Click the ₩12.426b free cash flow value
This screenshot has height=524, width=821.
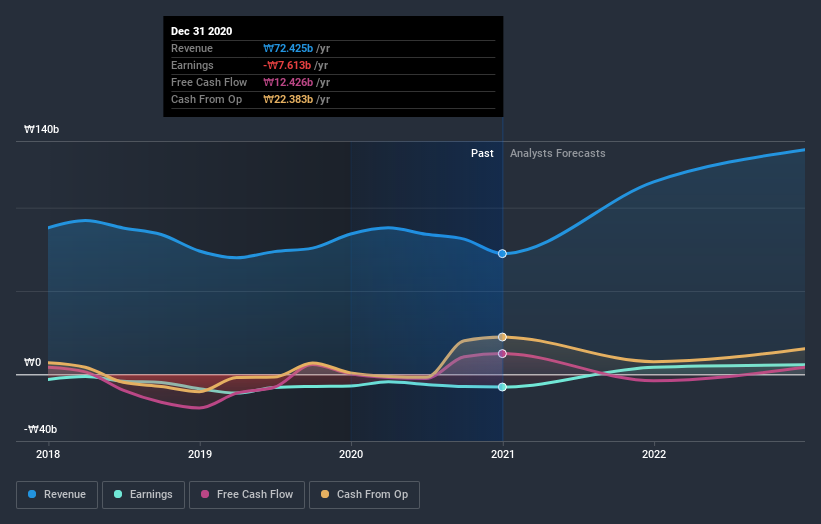[x=288, y=82]
